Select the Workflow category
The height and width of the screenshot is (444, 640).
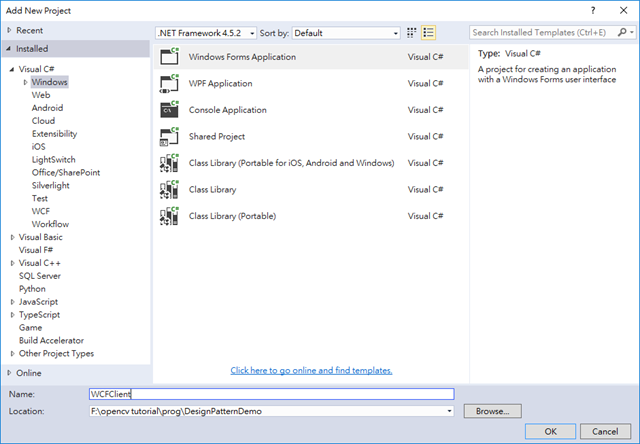coord(50,224)
